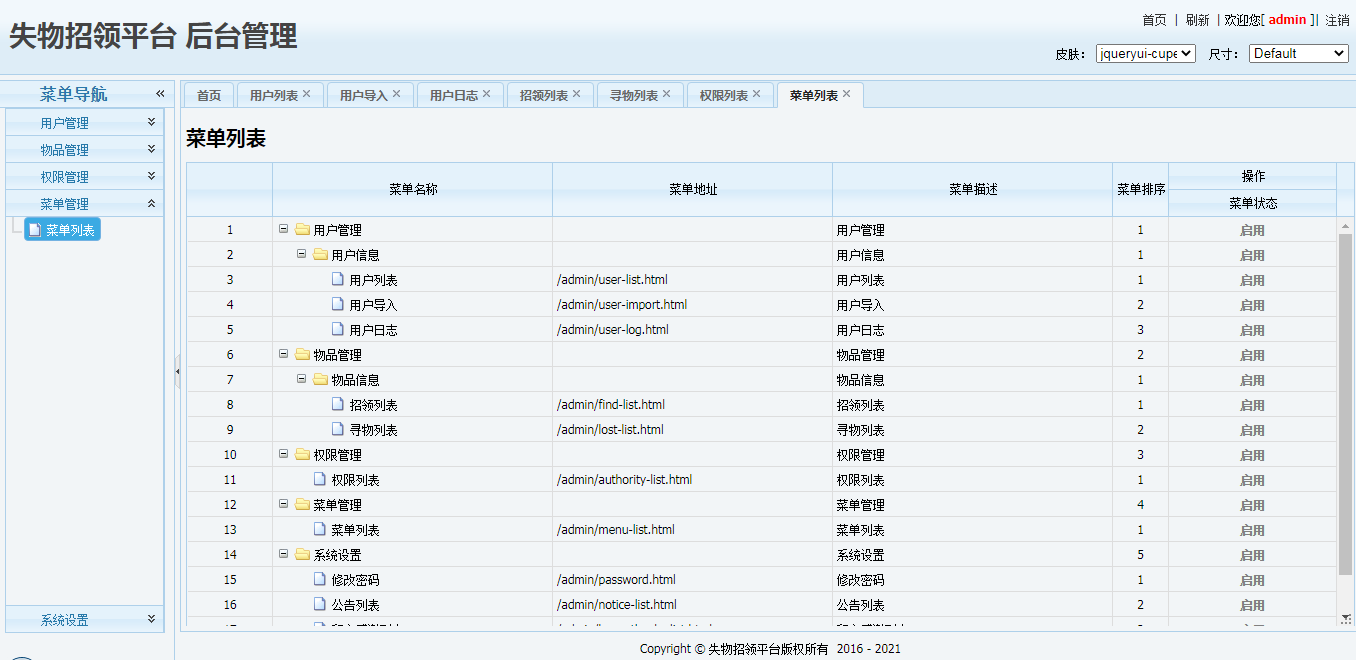Image resolution: width=1356 pixels, height=660 pixels.
Task: Switch to the 用户日志 tab
Action: click(453, 96)
